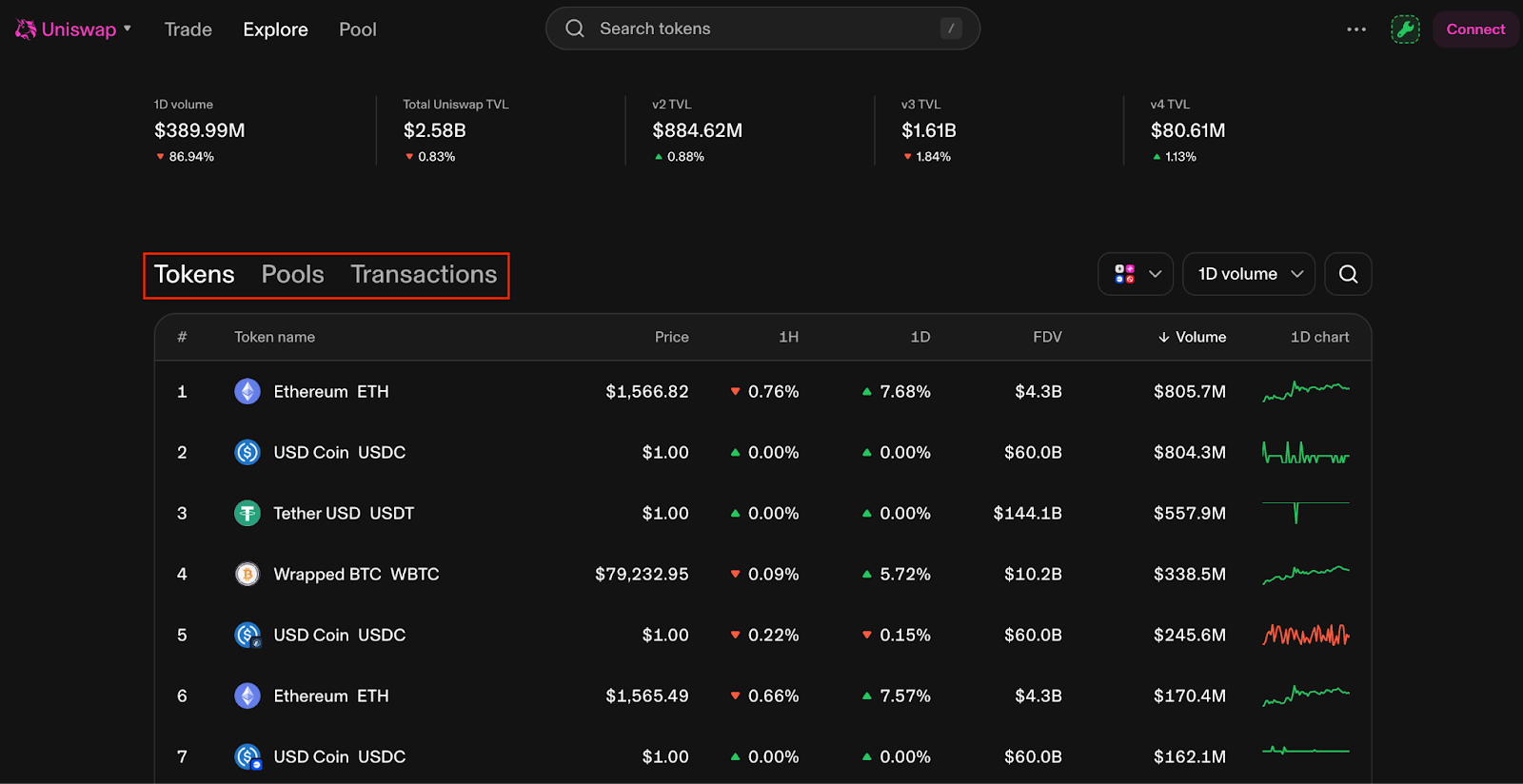Image resolution: width=1523 pixels, height=784 pixels.
Task: Sort by the Volume column header
Action: (1192, 337)
